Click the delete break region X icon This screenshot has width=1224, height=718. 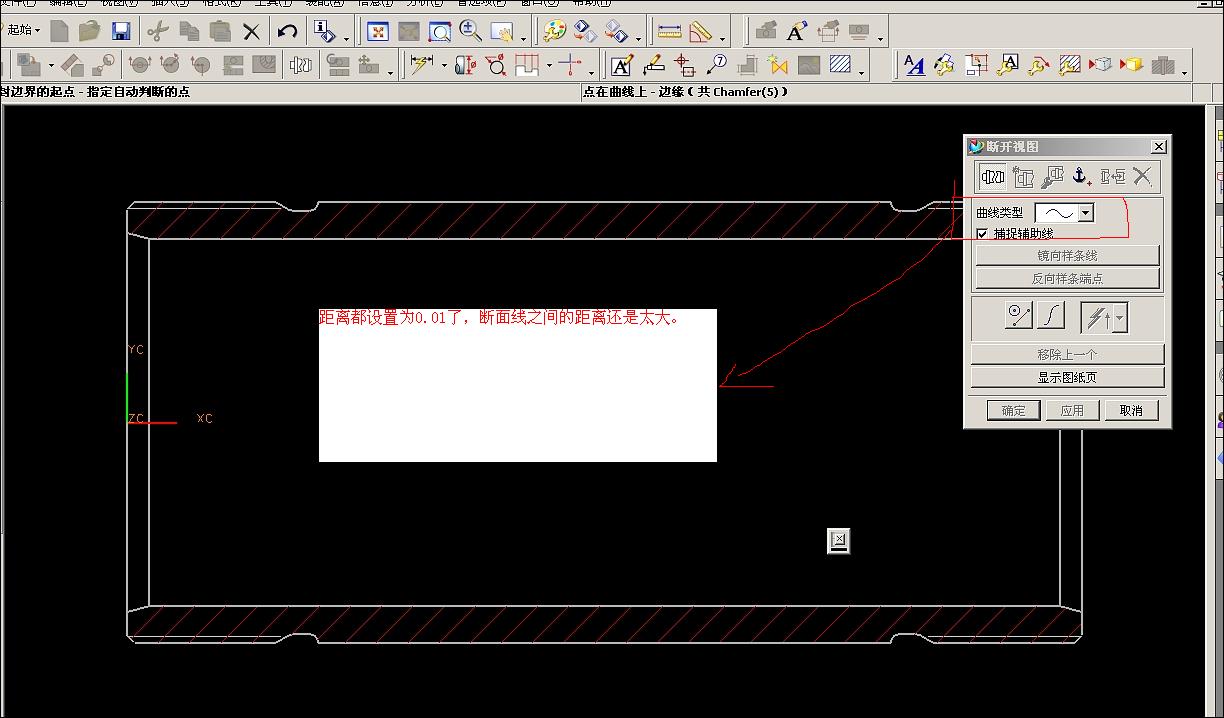tap(1142, 177)
